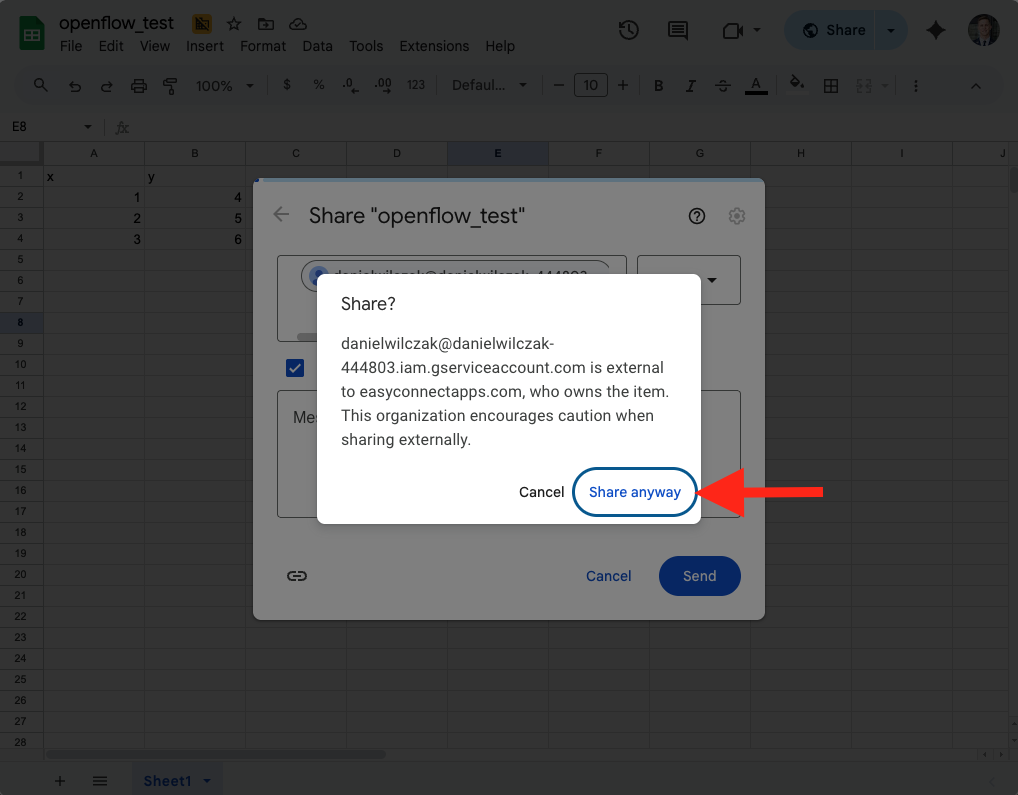Image resolution: width=1018 pixels, height=795 pixels.
Task: Expand the Share button dropdown arrow
Action: tap(891, 30)
